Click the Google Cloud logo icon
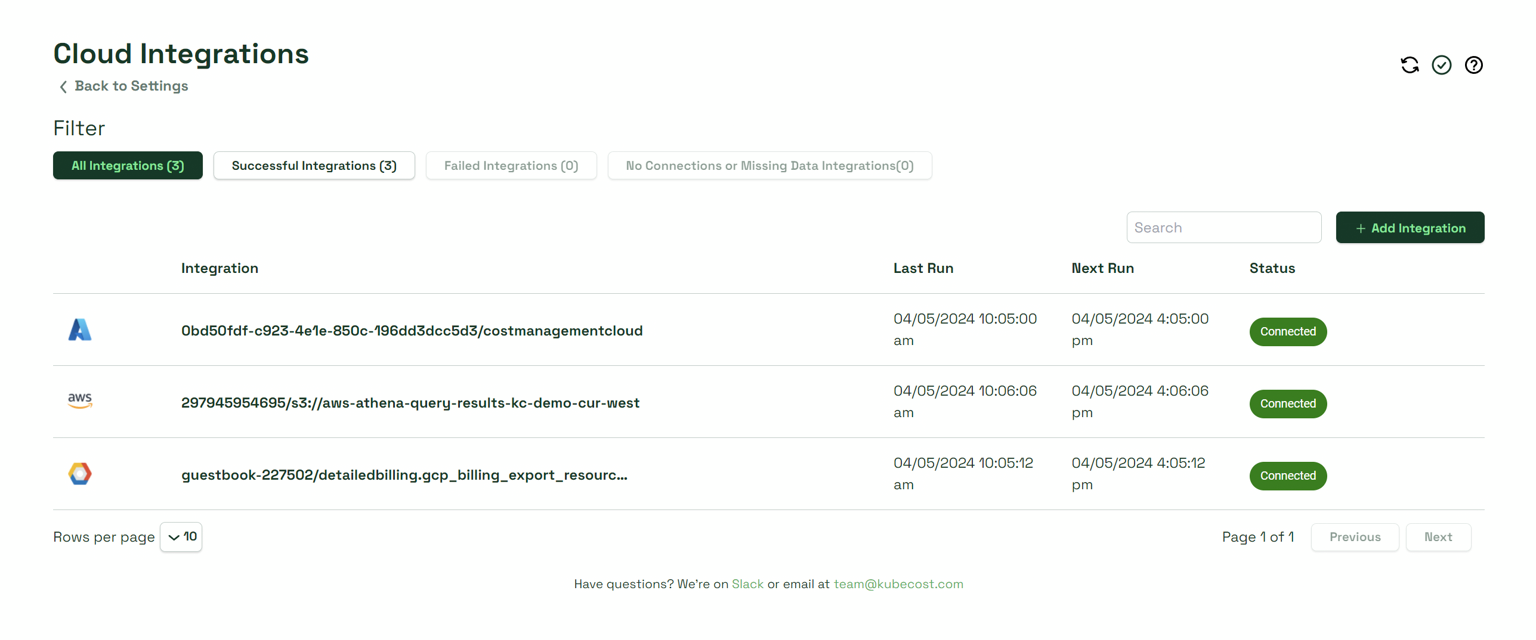The image size is (1536, 640). [x=80, y=474]
